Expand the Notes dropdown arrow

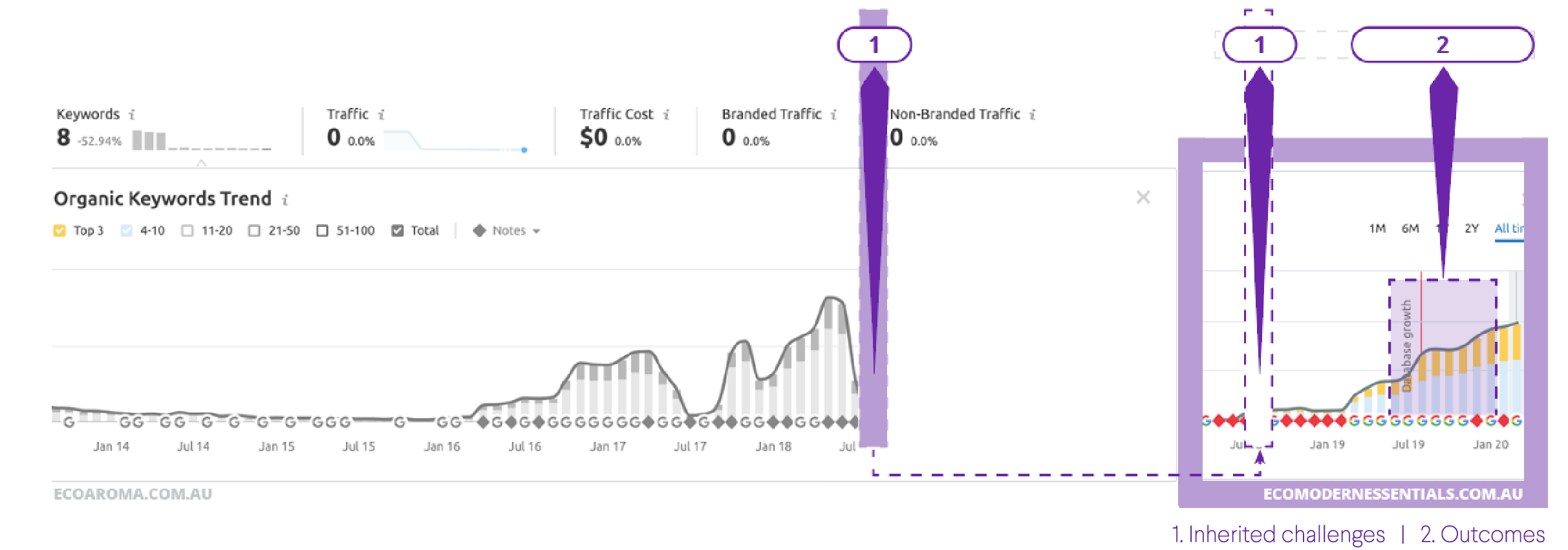click(537, 231)
